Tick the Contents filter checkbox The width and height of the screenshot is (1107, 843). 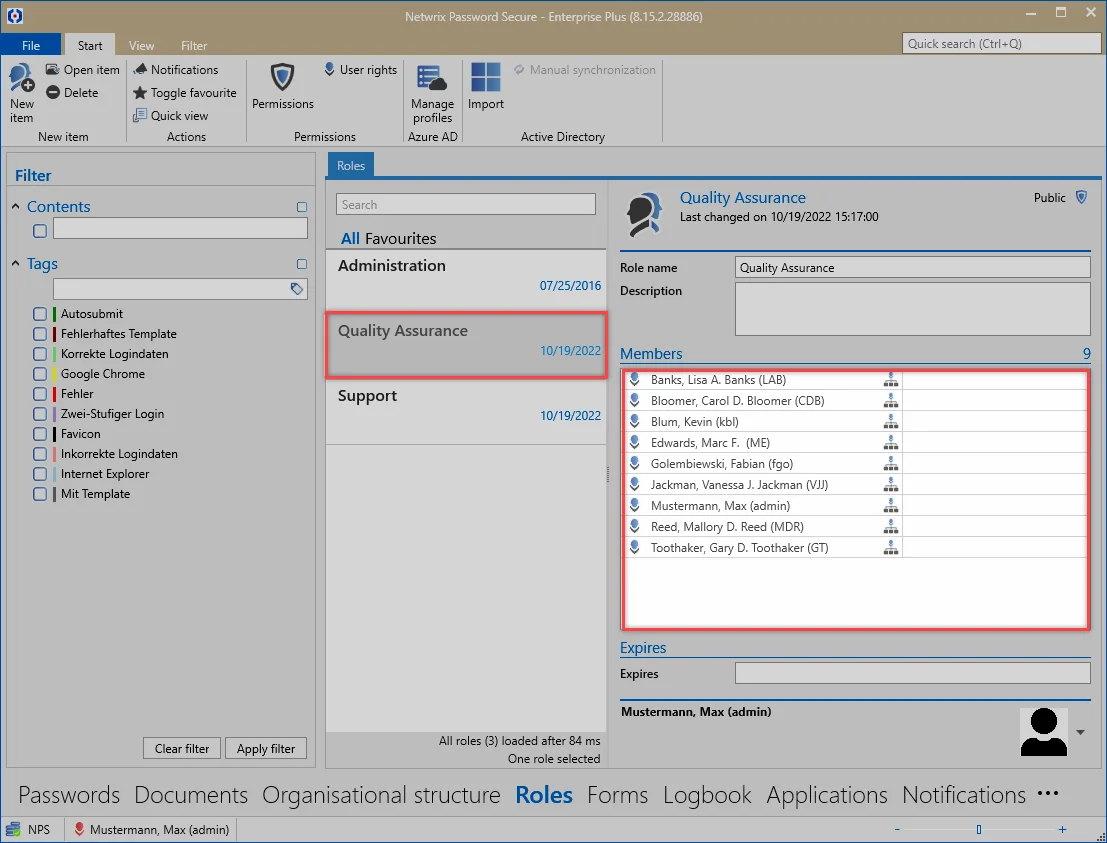tap(40, 231)
